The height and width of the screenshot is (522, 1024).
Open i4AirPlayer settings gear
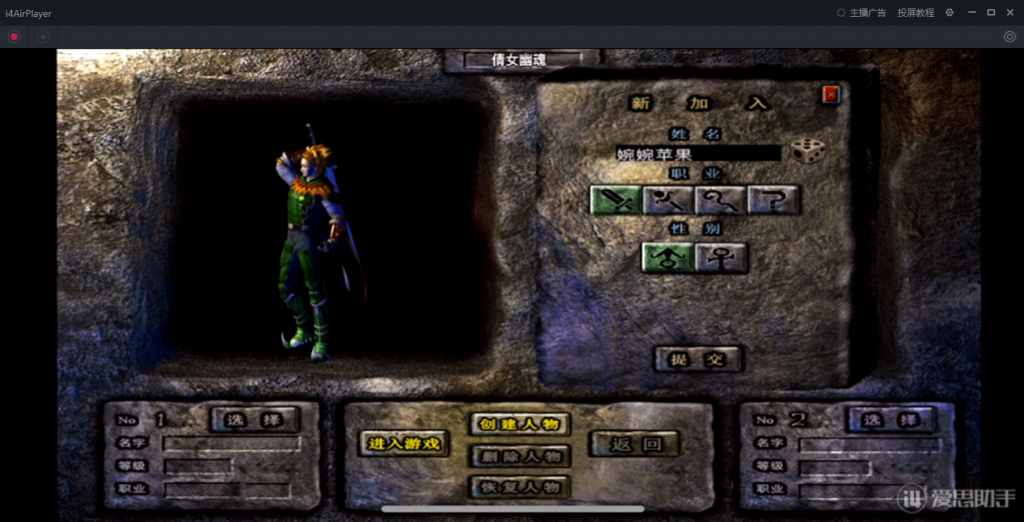click(949, 13)
